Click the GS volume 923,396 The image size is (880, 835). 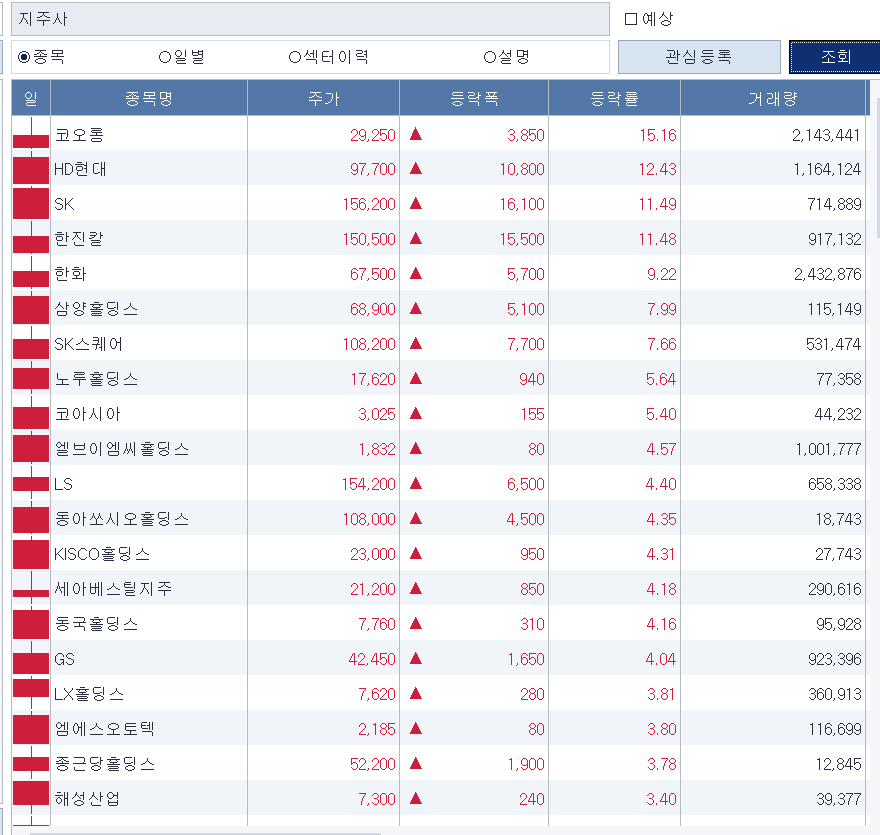pos(835,659)
